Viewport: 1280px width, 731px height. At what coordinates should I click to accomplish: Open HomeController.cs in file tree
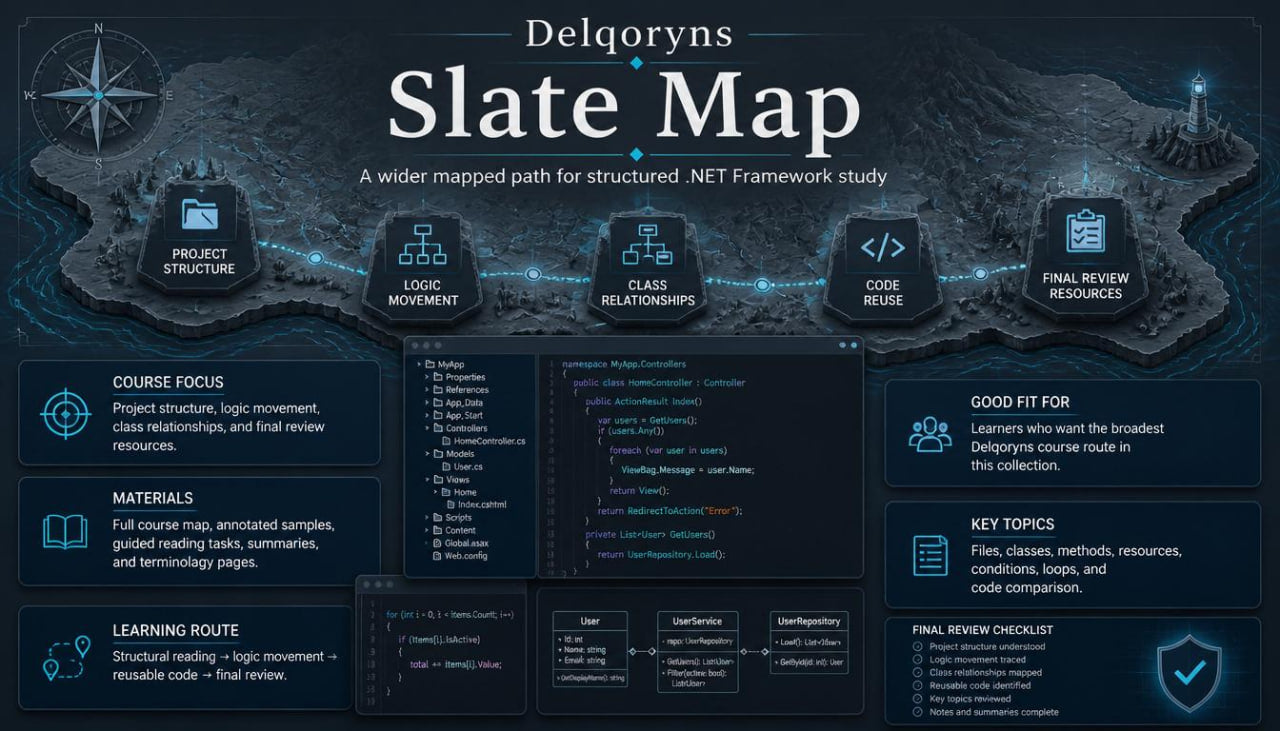[482, 441]
